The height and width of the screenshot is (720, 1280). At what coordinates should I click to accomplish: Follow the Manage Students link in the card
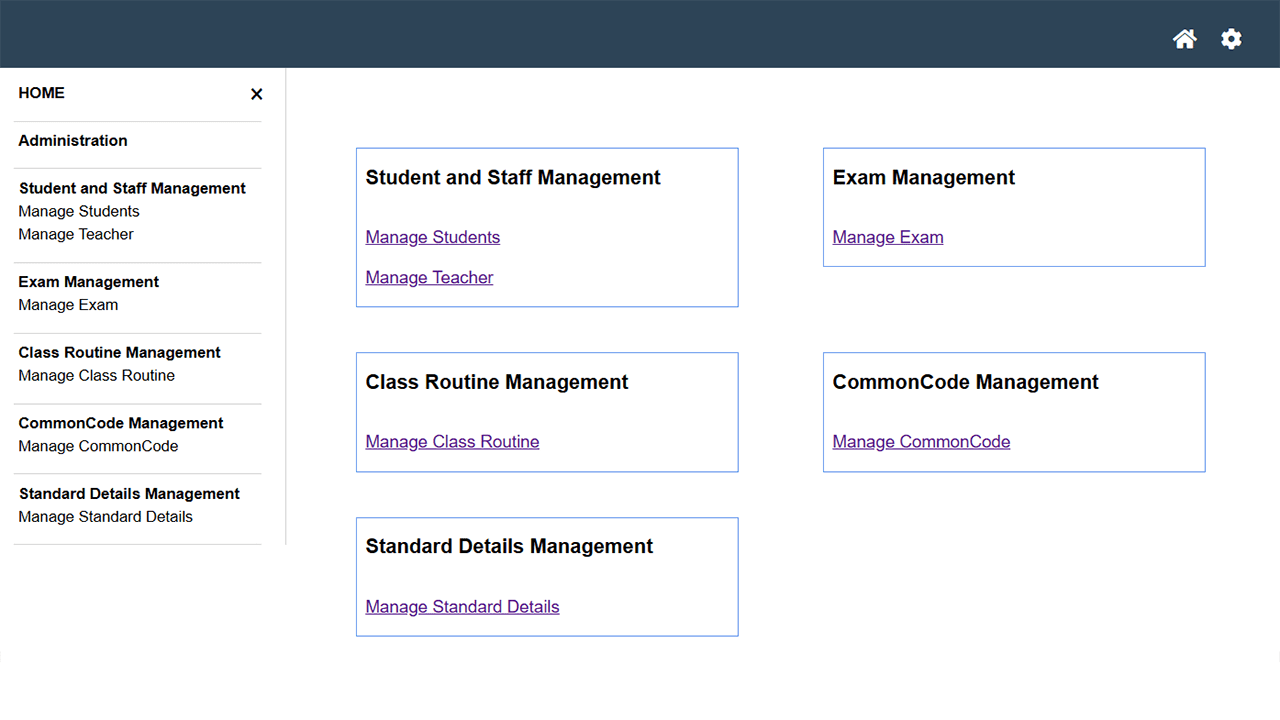tap(433, 237)
